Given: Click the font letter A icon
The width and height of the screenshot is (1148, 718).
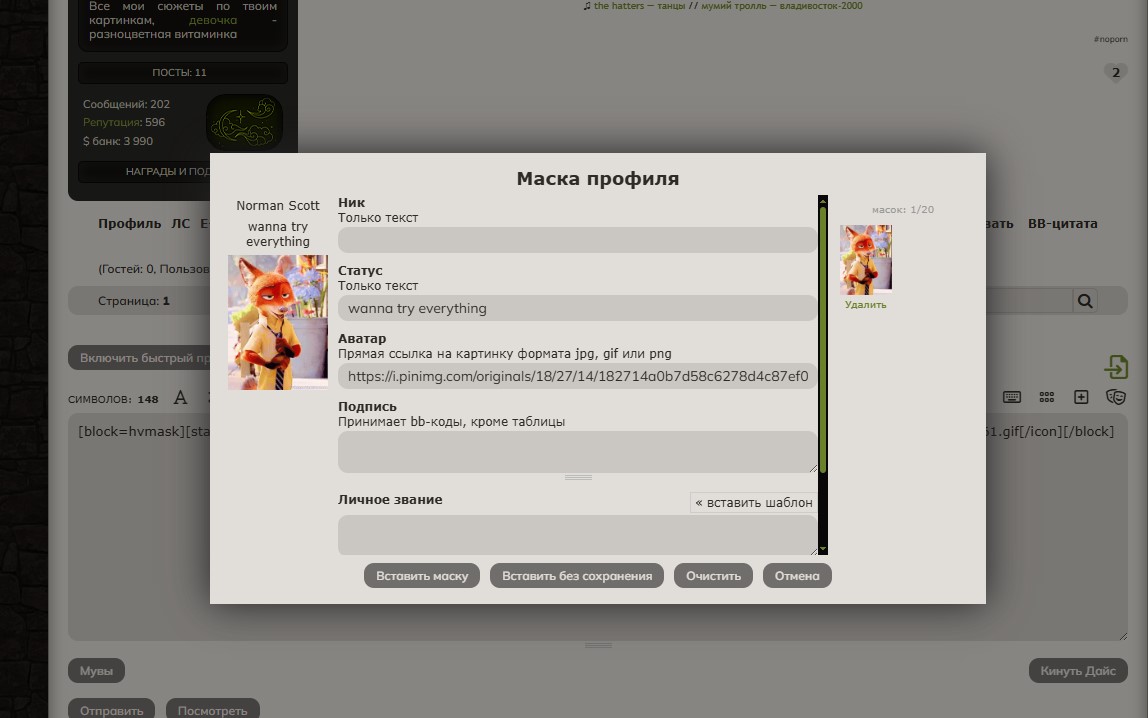Looking at the screenshot, I should click(x=180, y=398).
